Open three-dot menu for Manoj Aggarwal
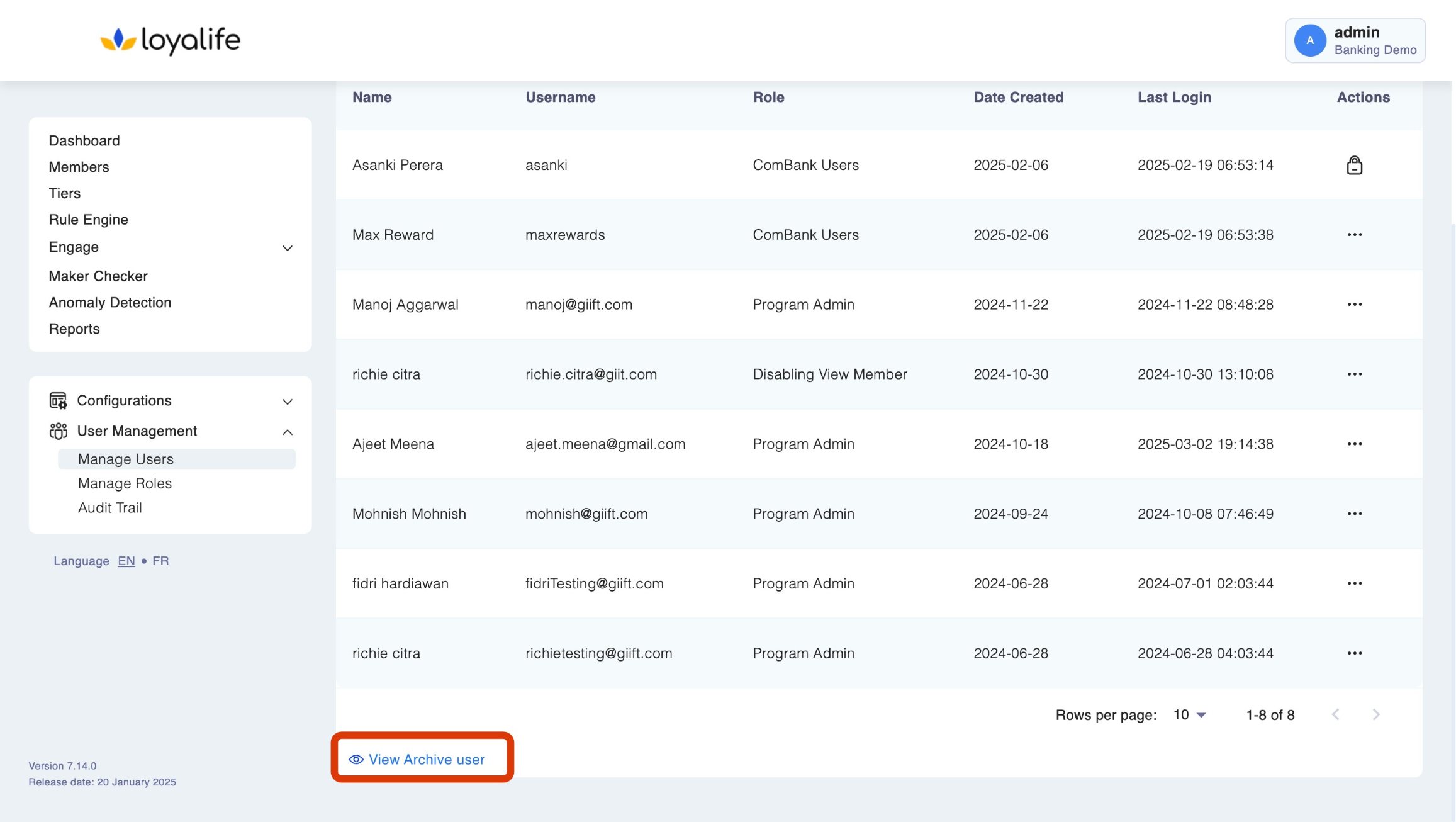 [x=1354, y=305]
